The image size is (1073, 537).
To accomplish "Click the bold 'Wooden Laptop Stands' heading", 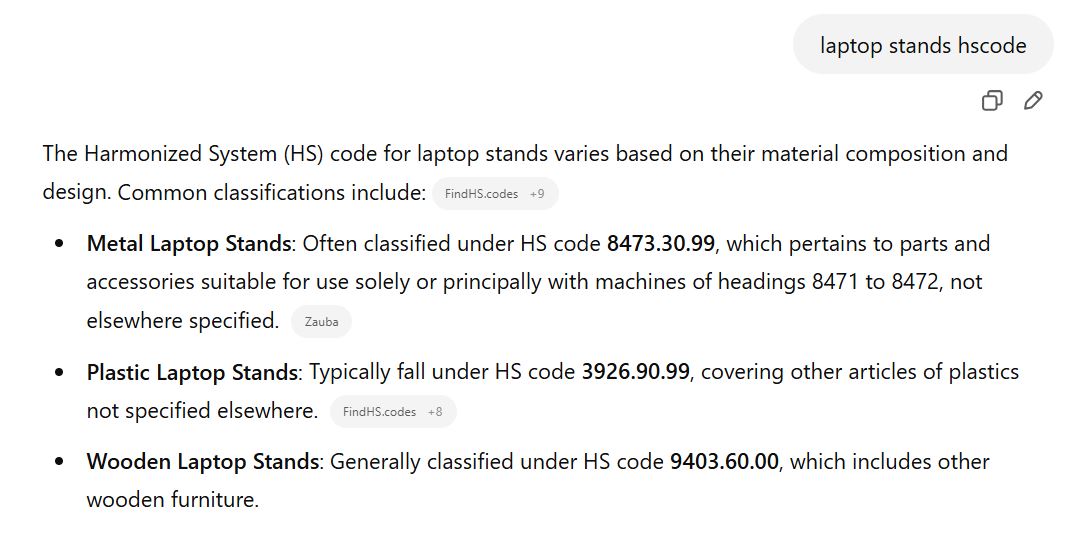I will click(203, 461).
